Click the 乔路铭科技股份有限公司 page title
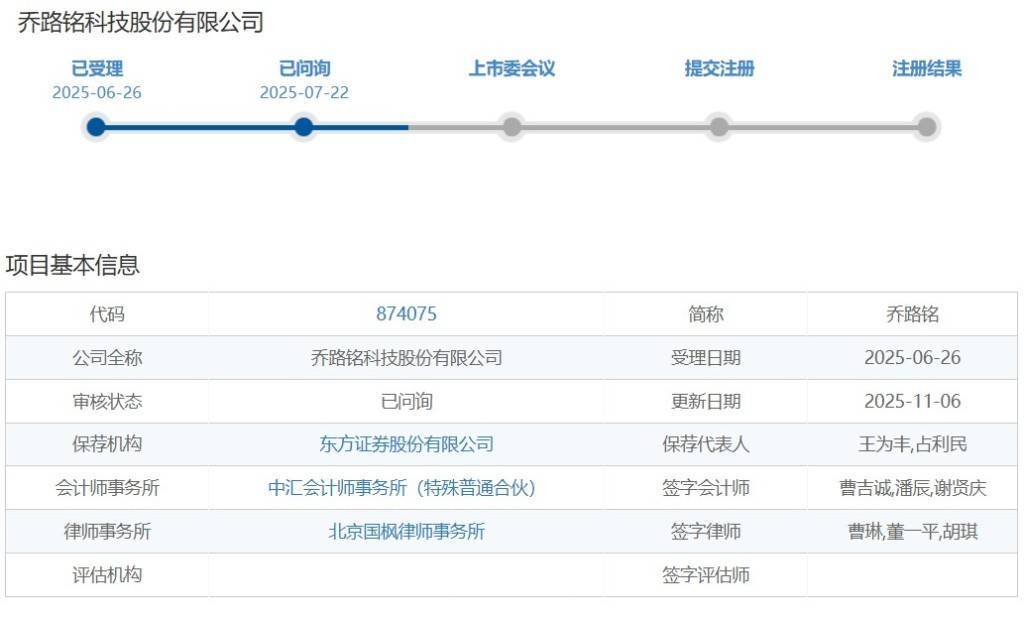The width and height of the screenshot is (1024, 617). click(141, 23)
